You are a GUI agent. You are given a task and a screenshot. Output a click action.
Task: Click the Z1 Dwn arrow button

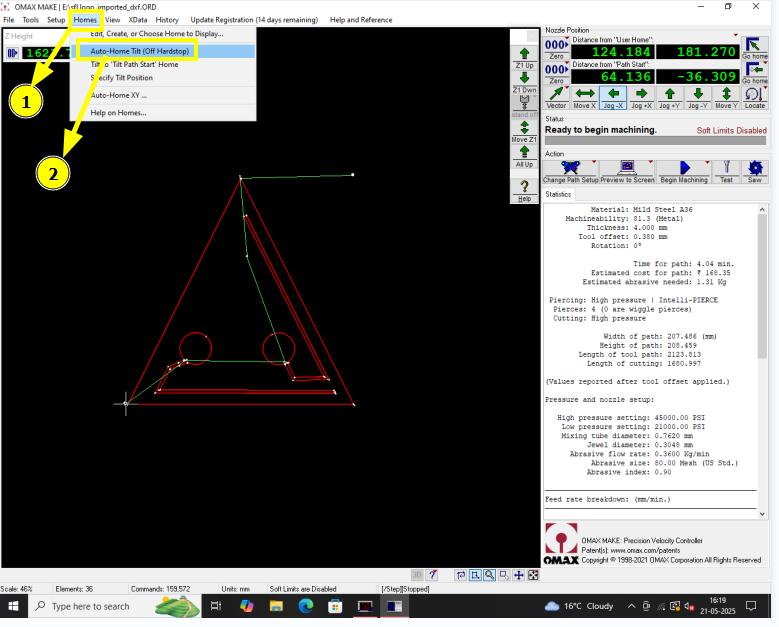click(524, 82)
